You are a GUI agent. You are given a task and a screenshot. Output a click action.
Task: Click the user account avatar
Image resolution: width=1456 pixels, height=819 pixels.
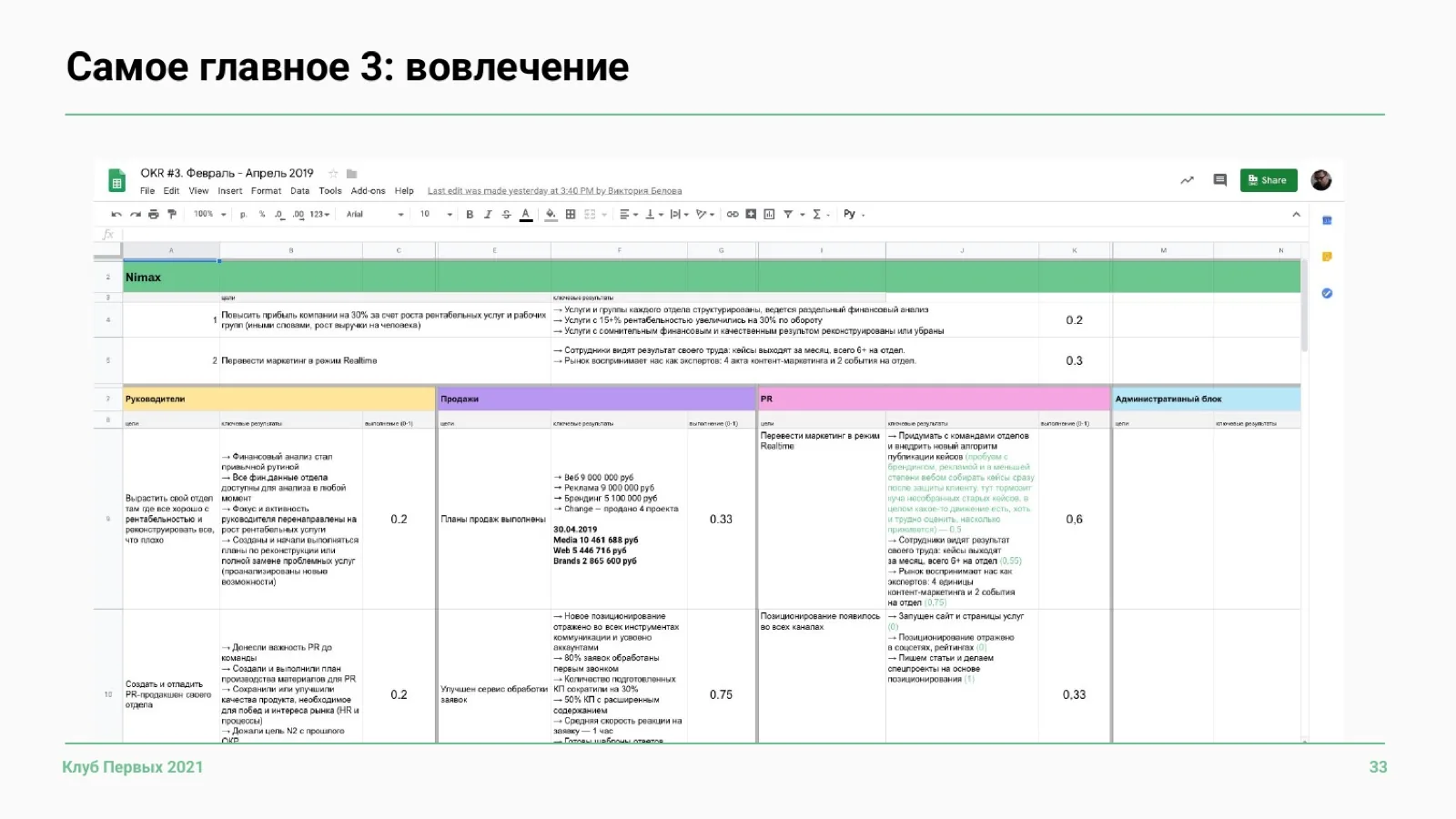point(1321,180)
